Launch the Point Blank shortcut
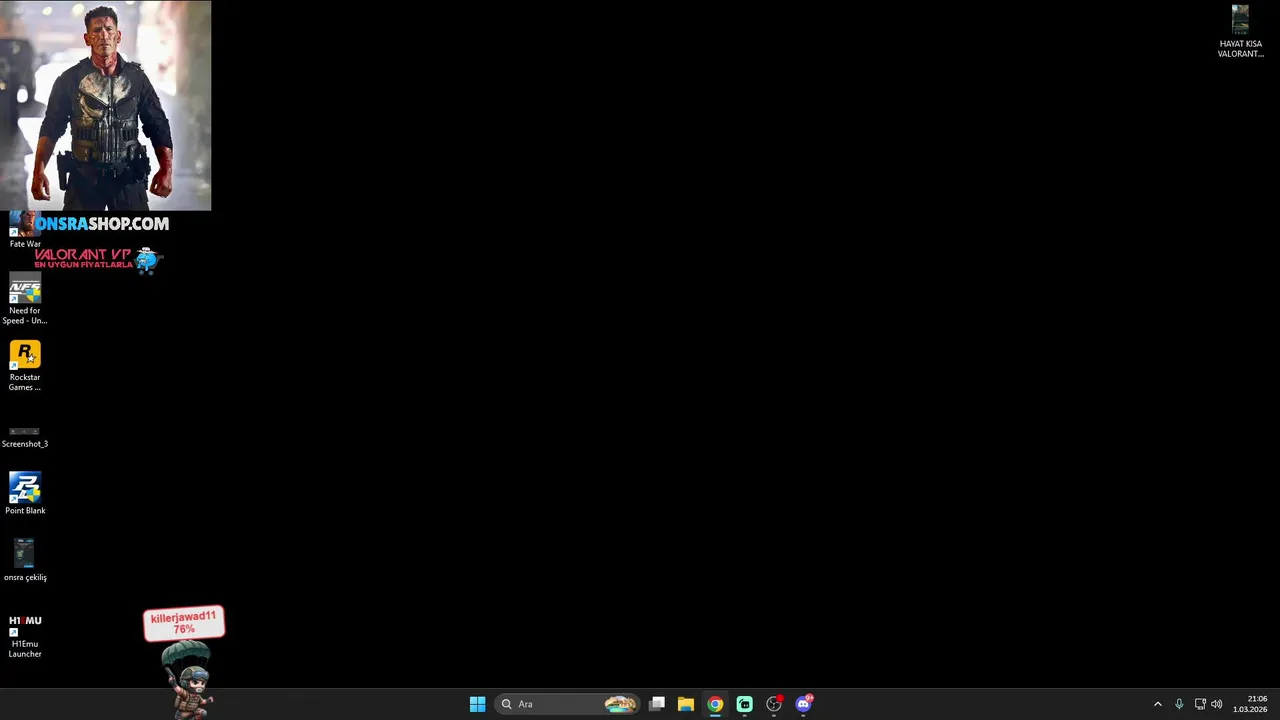Viewport: 1280px width, 720px height. (x=25, y=493)
